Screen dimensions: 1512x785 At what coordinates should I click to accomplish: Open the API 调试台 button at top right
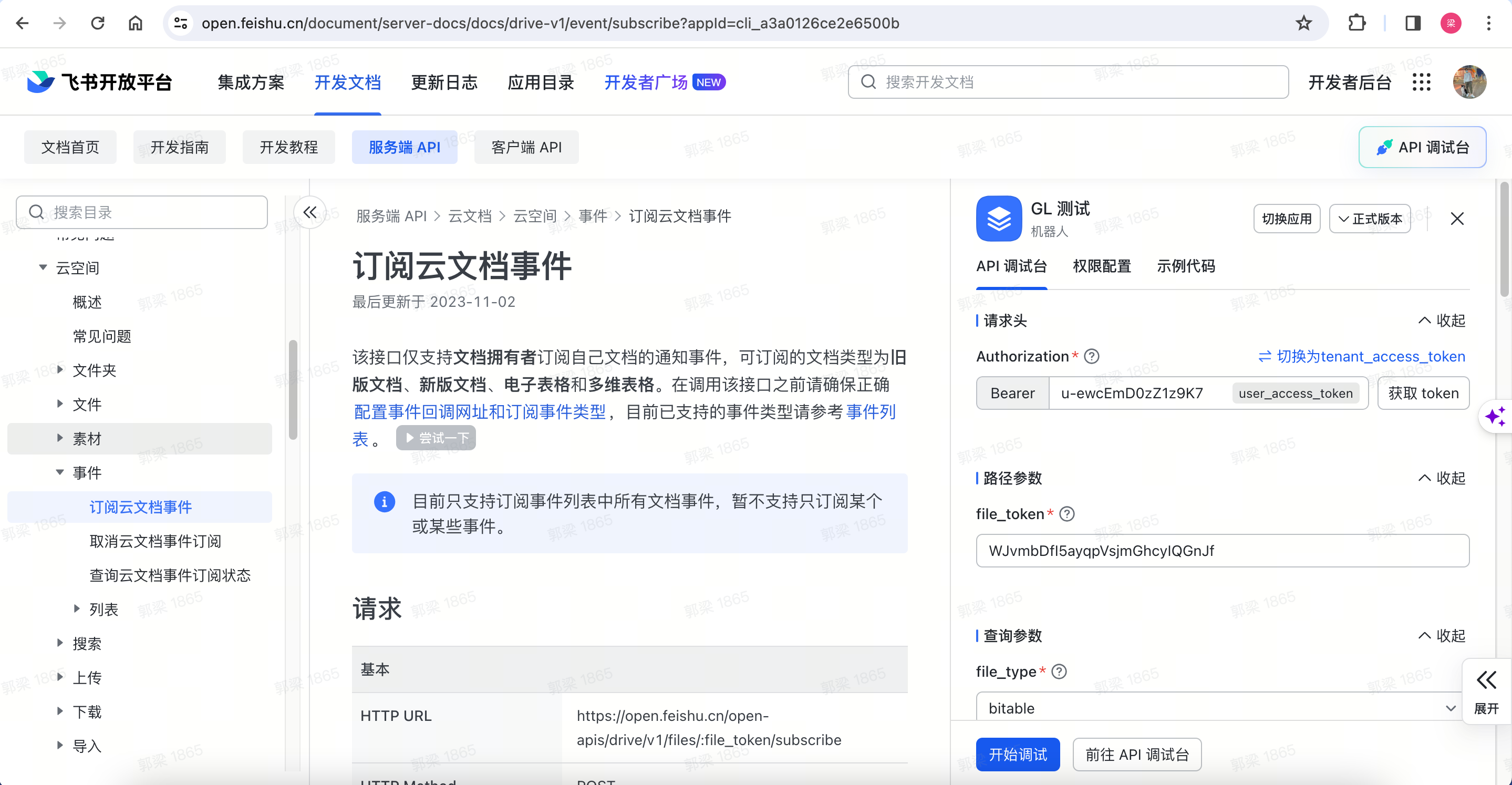1422,147
